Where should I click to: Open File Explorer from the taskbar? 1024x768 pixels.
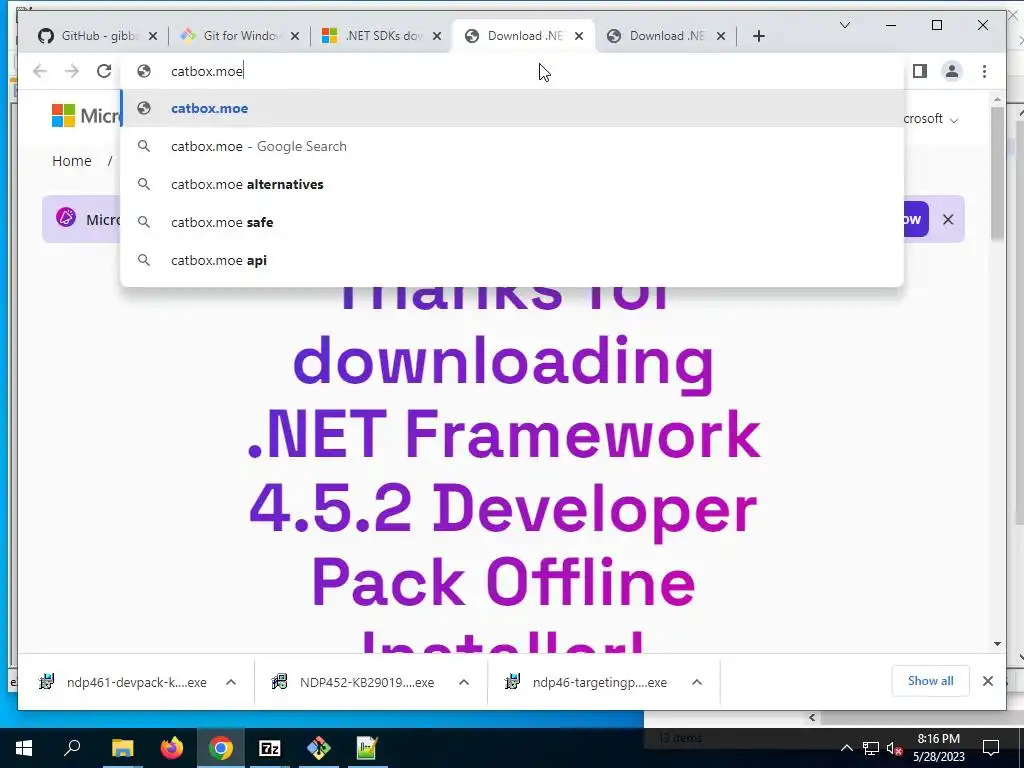[x=122, y=748]
